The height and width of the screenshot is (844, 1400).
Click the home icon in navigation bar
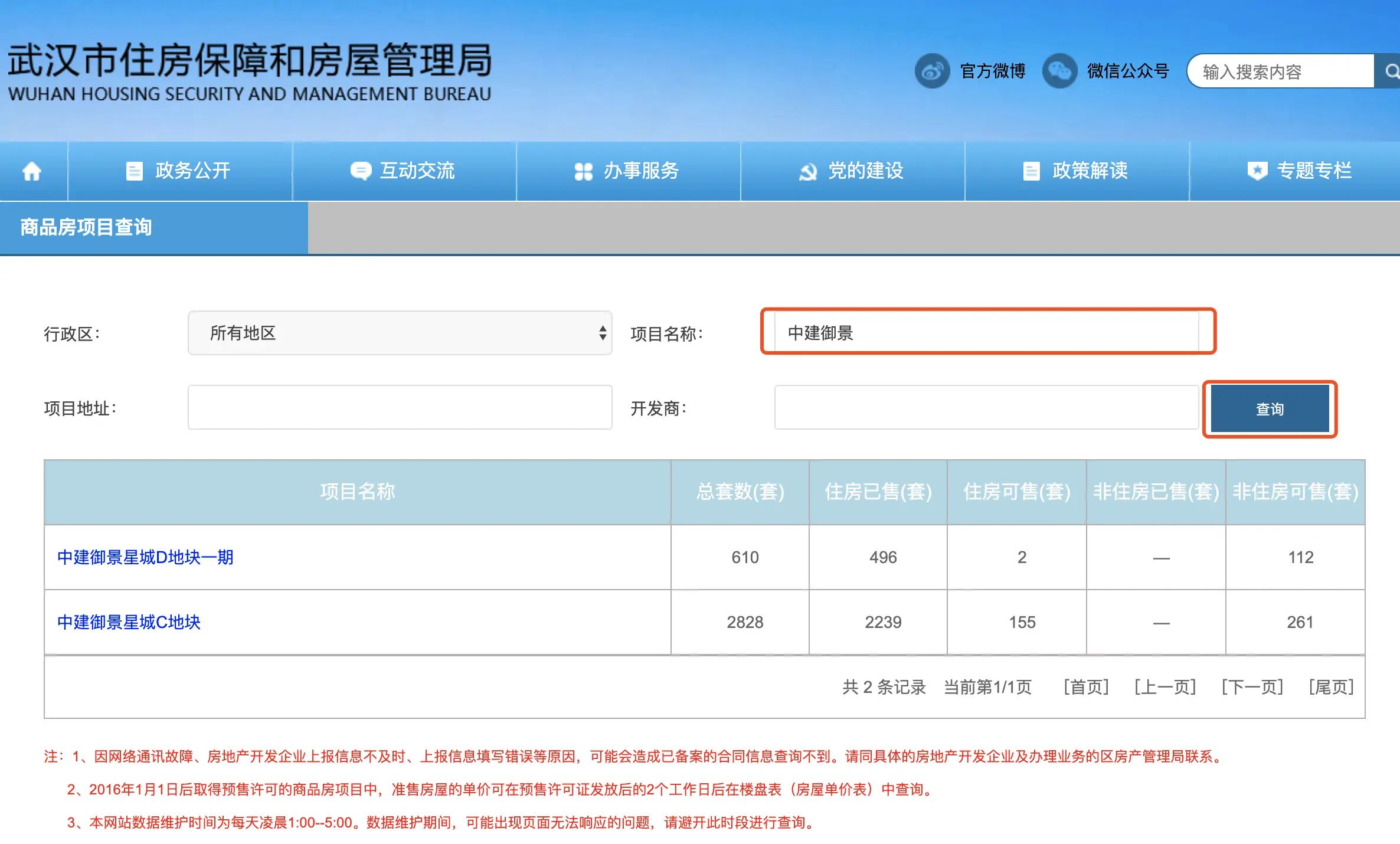(32, 171)
